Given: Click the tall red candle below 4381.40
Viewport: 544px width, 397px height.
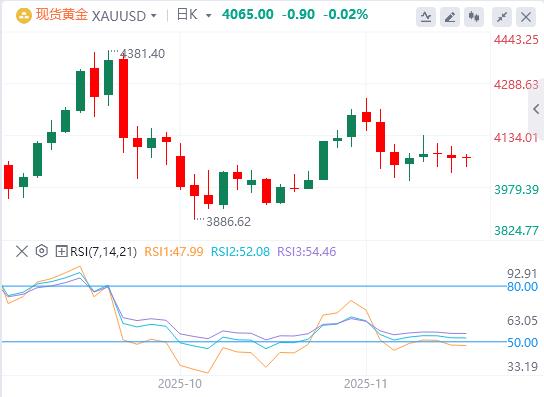Looking at the screenshot, I should (124, 99).
